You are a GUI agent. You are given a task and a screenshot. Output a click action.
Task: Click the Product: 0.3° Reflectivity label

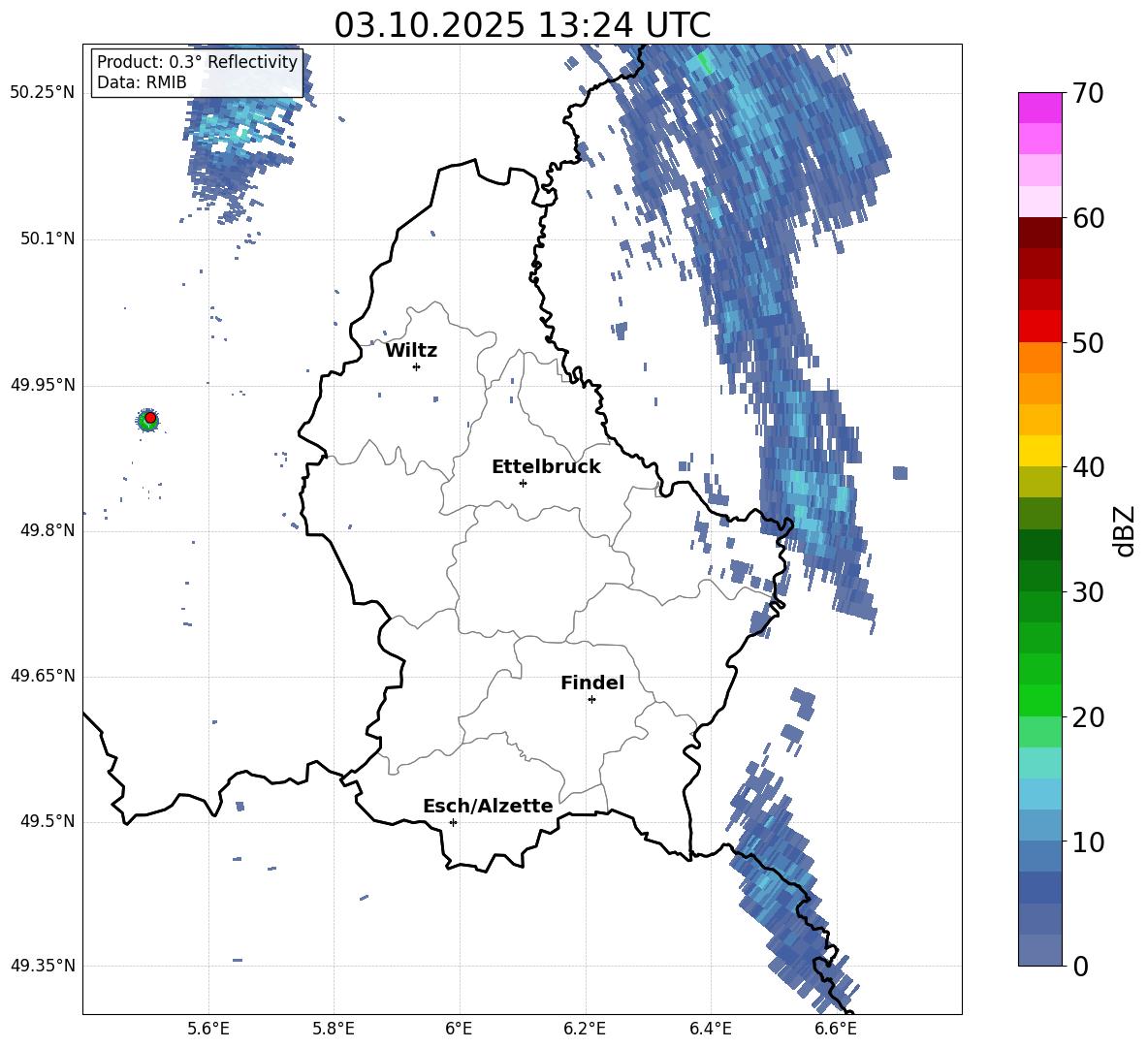(x=197, y=62)
